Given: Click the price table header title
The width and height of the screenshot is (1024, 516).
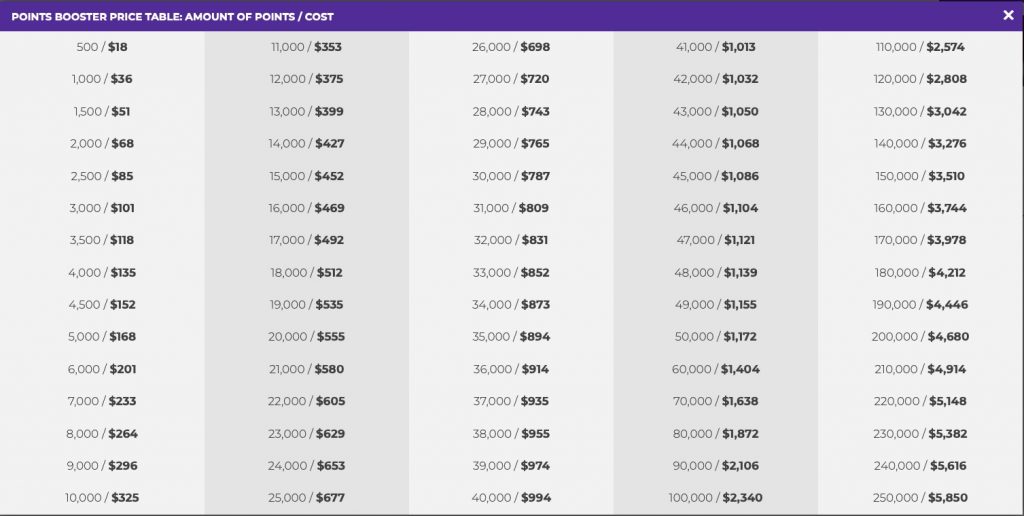Looking at the screenshot, I should click(x=172, y=16).
